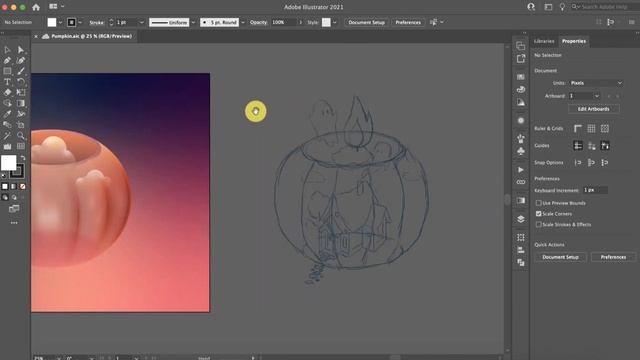Expand the opacity slider arrow
This screenshot has height=360, width=640.
click(301, 22)
